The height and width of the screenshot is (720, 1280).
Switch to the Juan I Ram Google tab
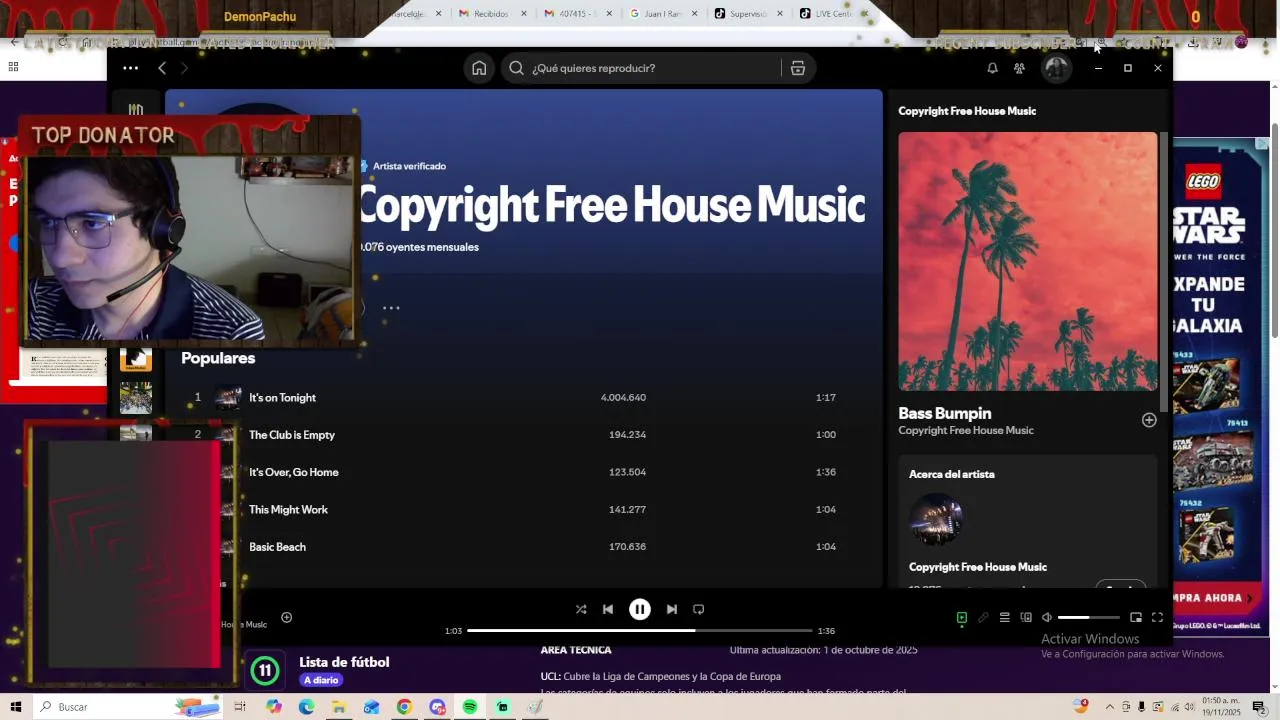pos(656,14)
